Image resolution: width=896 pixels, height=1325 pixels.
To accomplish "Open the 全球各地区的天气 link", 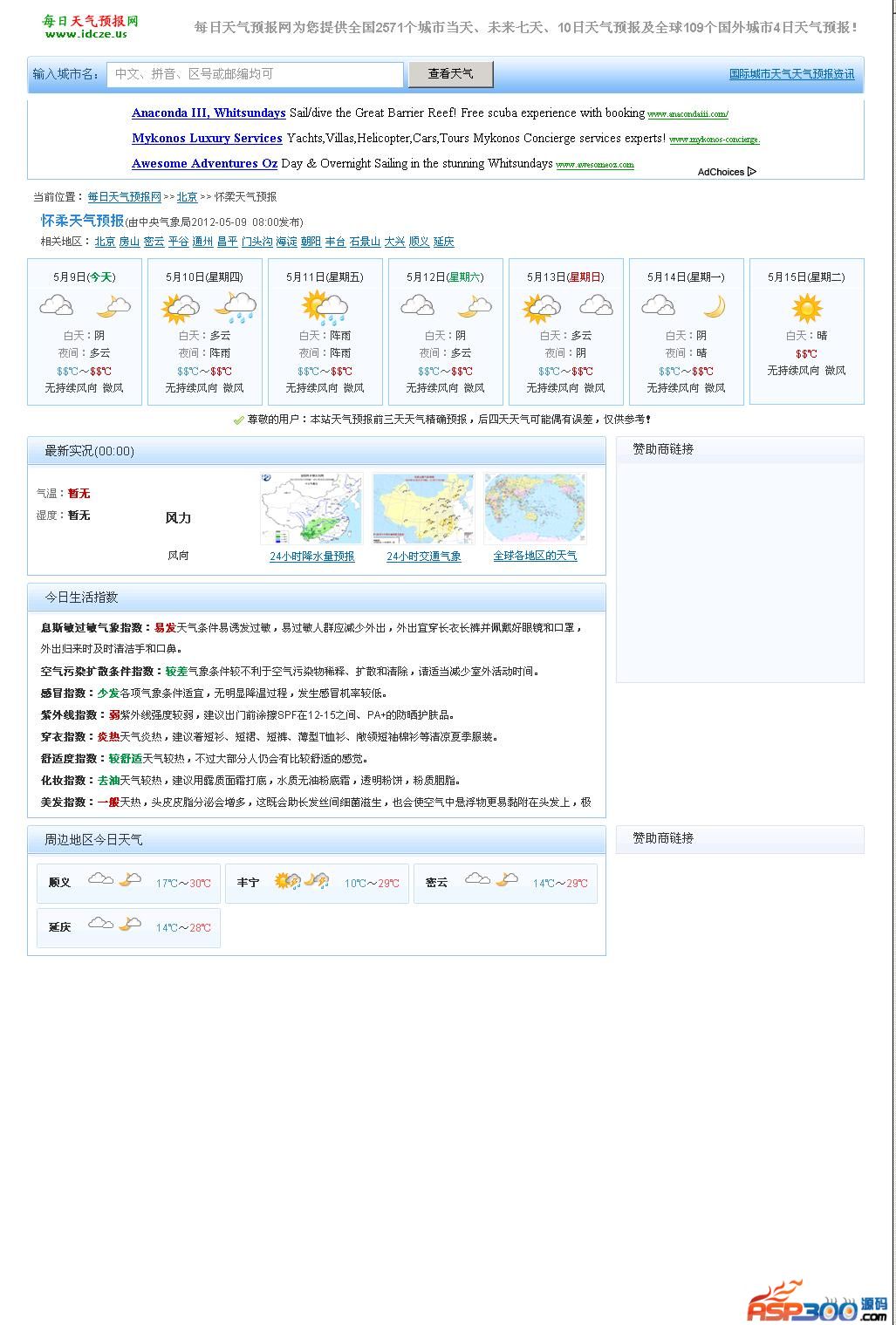I will coord(535,557).
